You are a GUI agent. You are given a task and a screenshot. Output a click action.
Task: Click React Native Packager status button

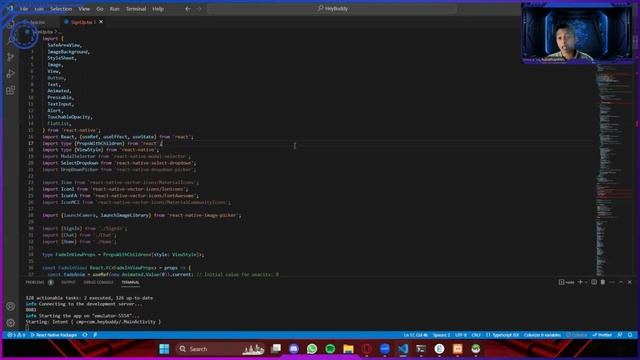(53, 335)
